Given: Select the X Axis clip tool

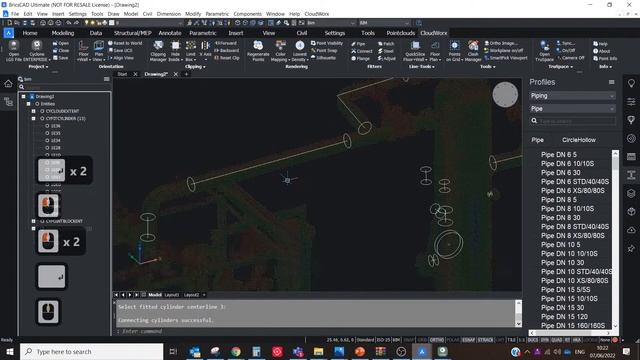Looking at the screenshot, I should [205, 51].
